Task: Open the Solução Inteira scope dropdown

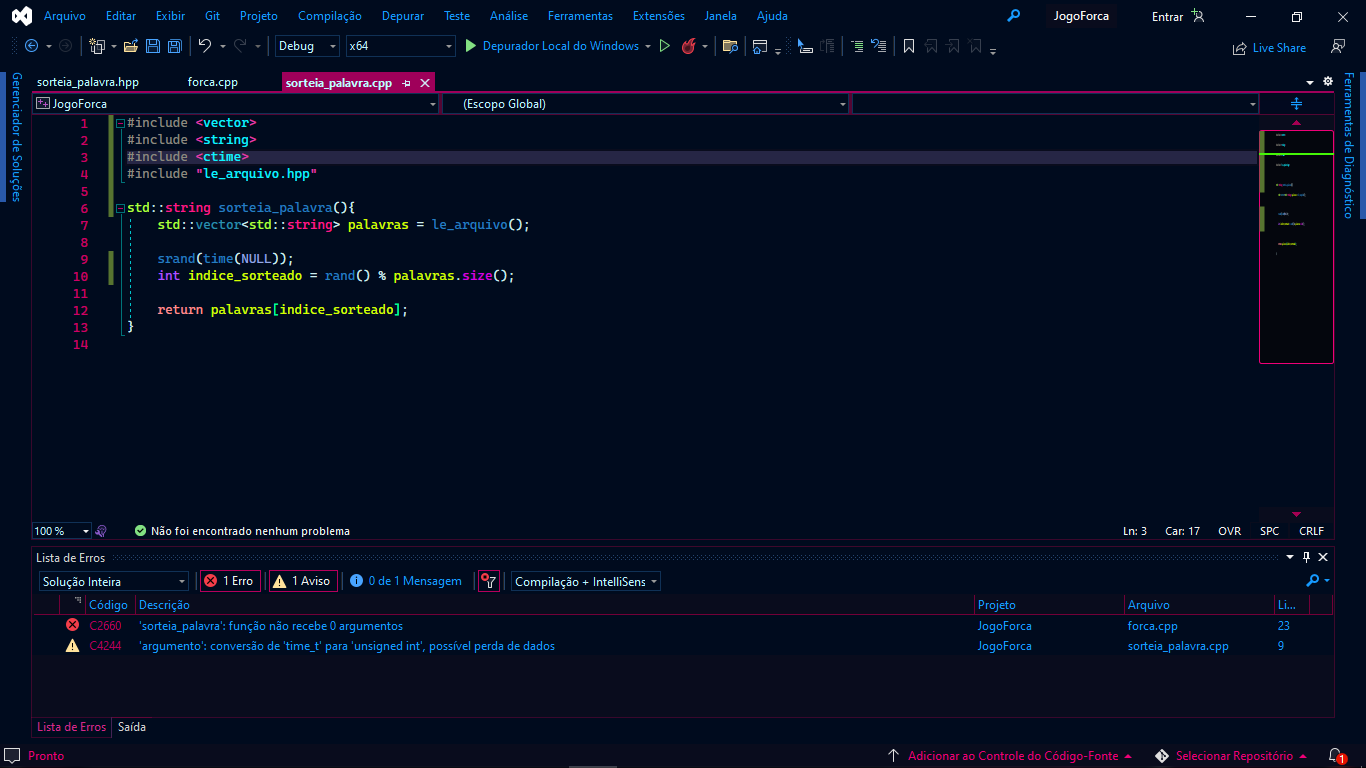Action: pyautogui.click(x=114, y=581)
